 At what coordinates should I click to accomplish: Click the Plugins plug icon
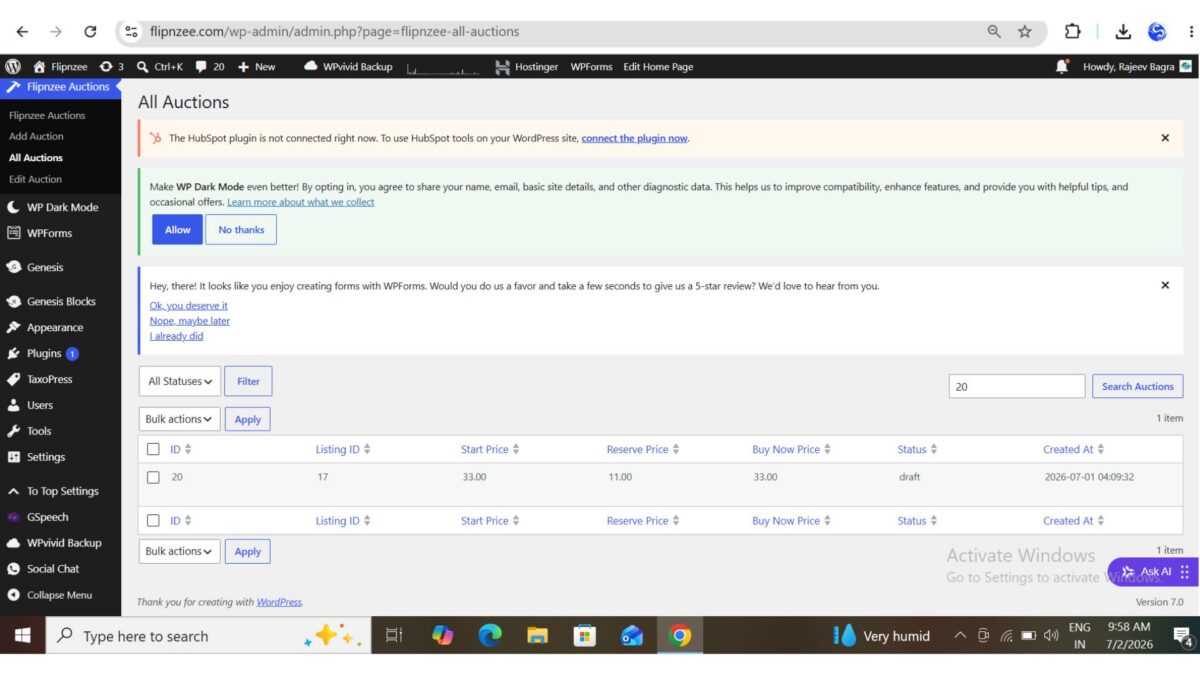(13, 353)
